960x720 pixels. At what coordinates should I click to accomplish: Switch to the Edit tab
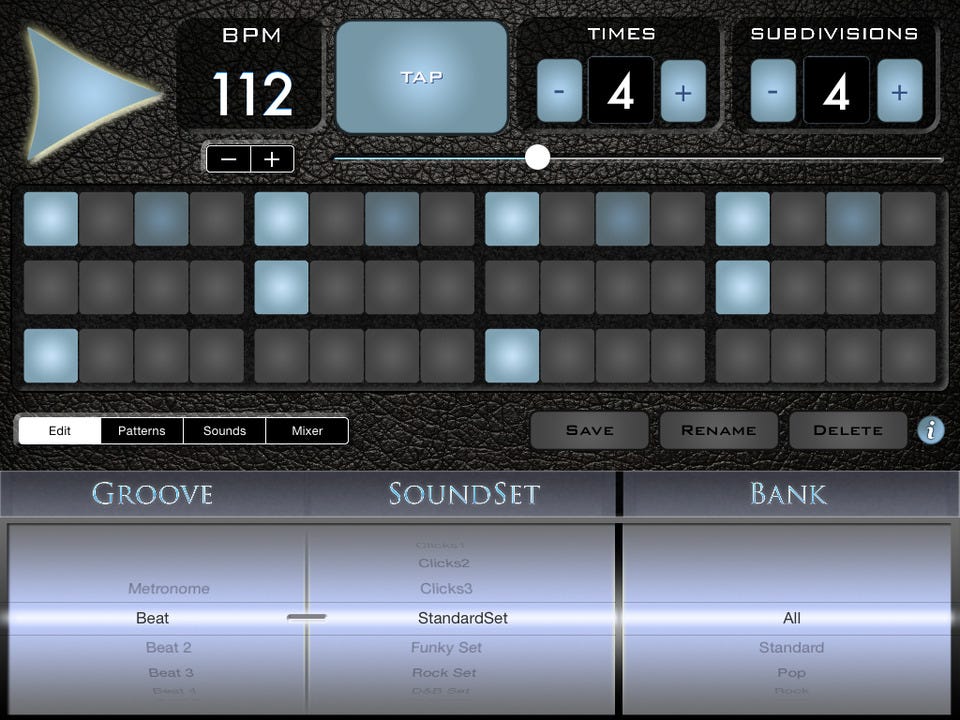click(60, 430)
